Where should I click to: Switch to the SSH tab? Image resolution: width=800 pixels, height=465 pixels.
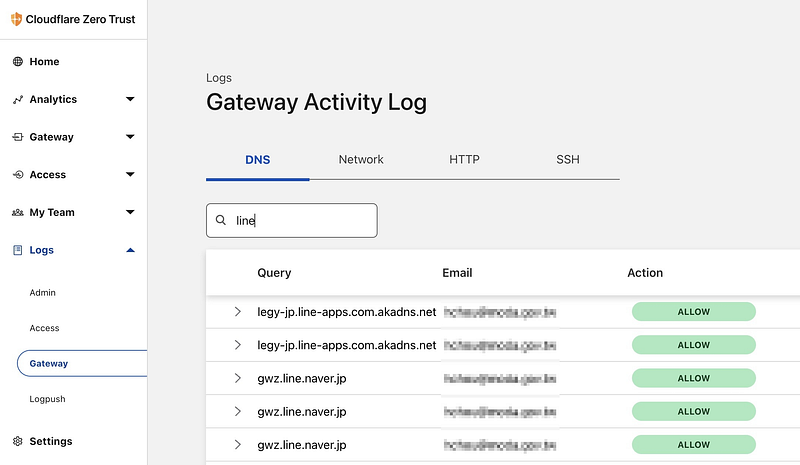pos(568,160)
